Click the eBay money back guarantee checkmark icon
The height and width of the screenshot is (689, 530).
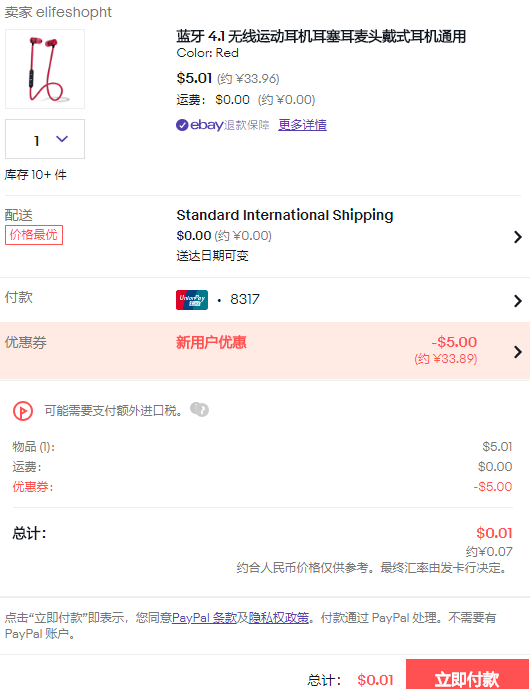tap(182, 125)
